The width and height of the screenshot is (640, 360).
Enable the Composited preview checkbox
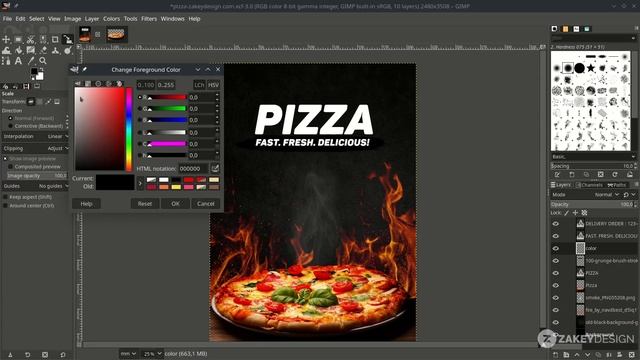pos(11,167)
